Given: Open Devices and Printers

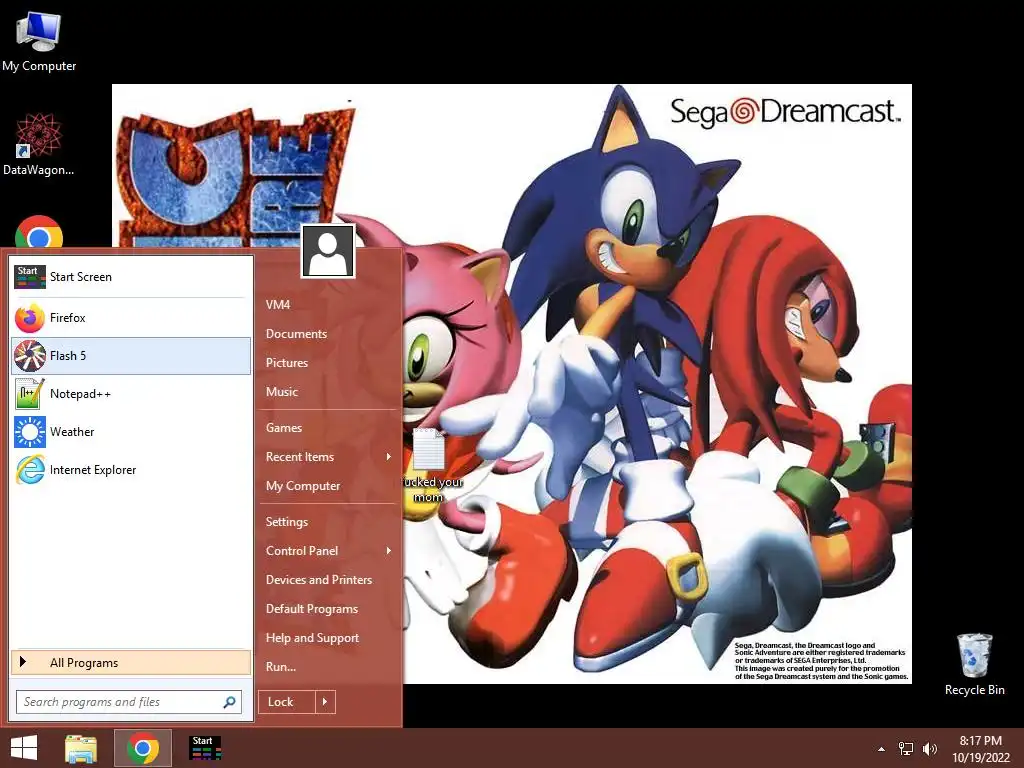Looking at the screenshot, I should 319,580.
